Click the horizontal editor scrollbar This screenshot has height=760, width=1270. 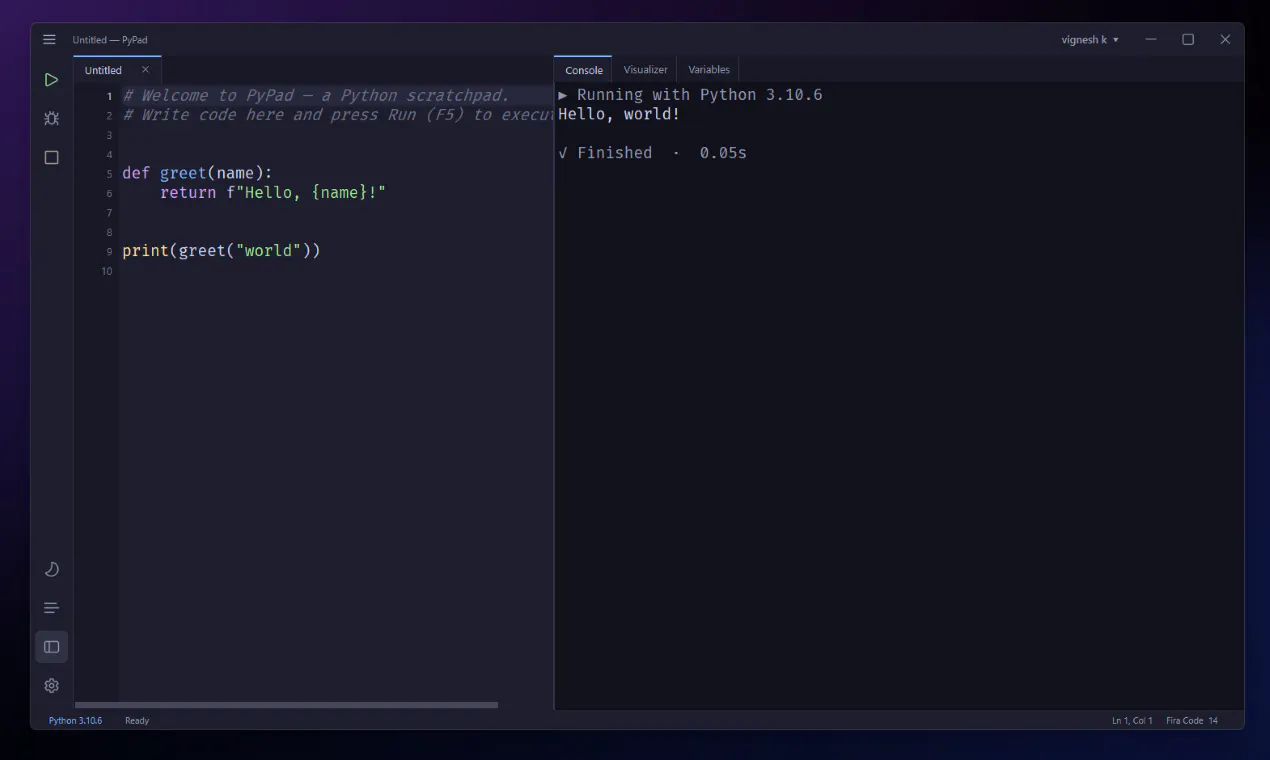(x=286, y=705)
